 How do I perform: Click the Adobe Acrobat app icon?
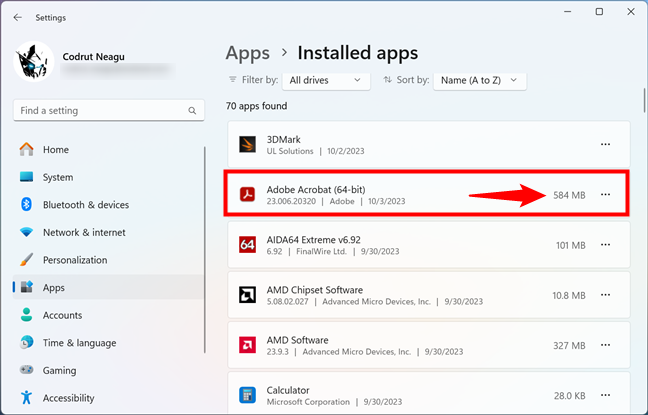click(247, 195)
